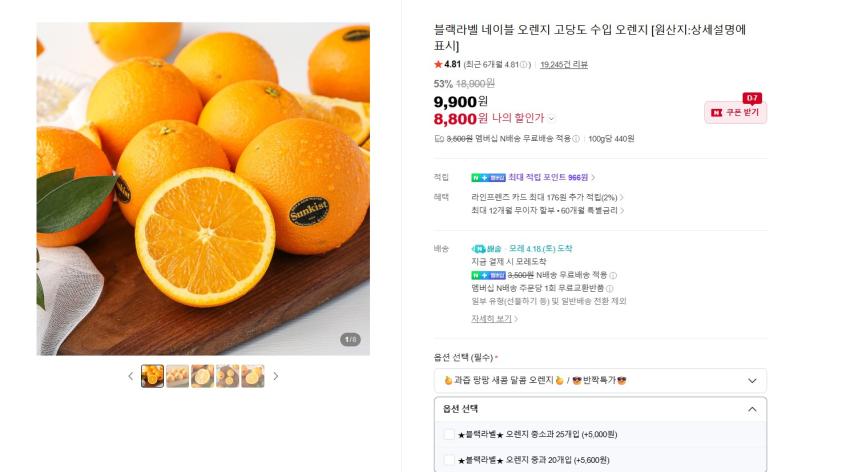Click the red star rating icon

438,65
